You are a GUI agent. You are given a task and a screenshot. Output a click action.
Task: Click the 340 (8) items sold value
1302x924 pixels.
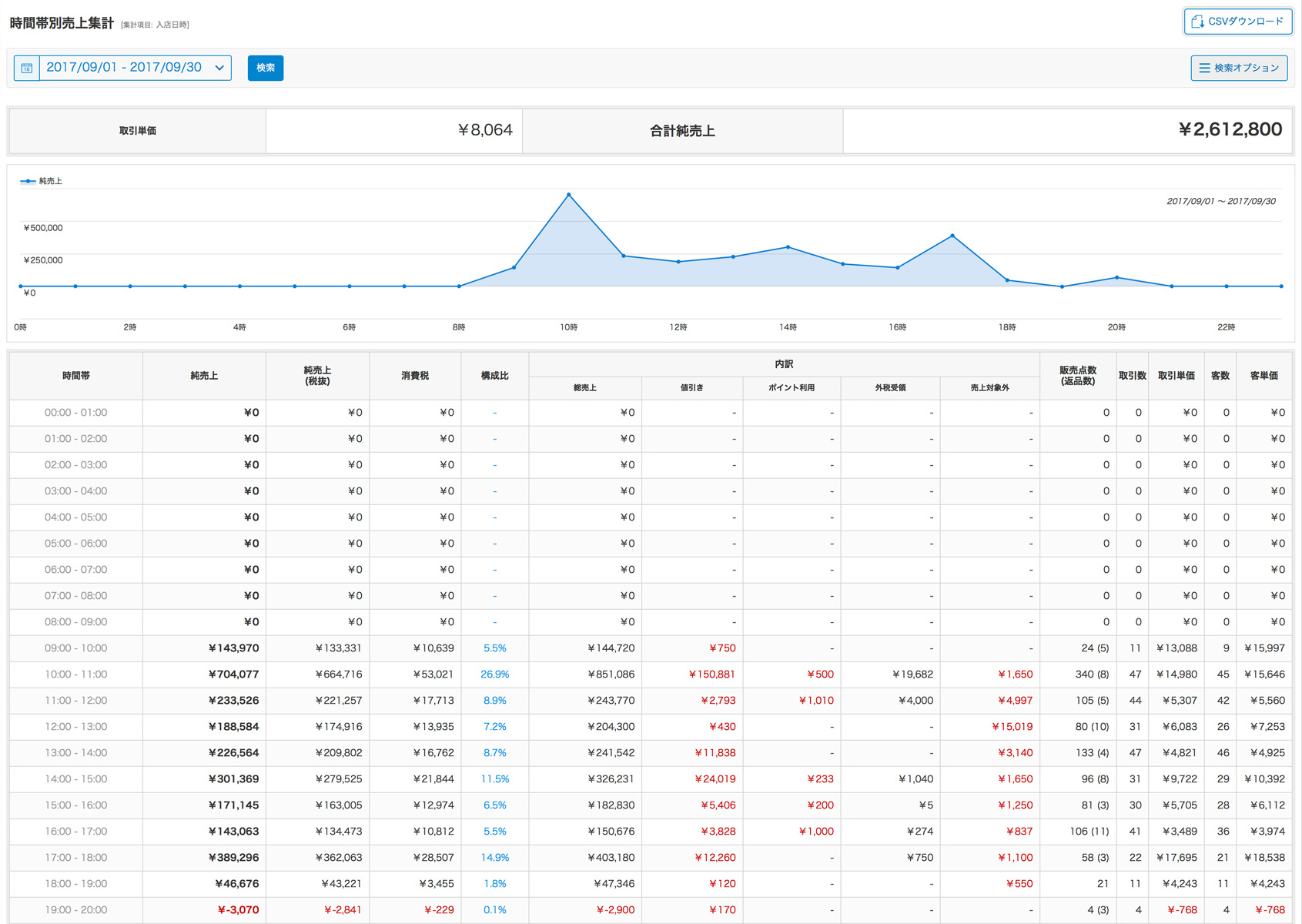1092,675
